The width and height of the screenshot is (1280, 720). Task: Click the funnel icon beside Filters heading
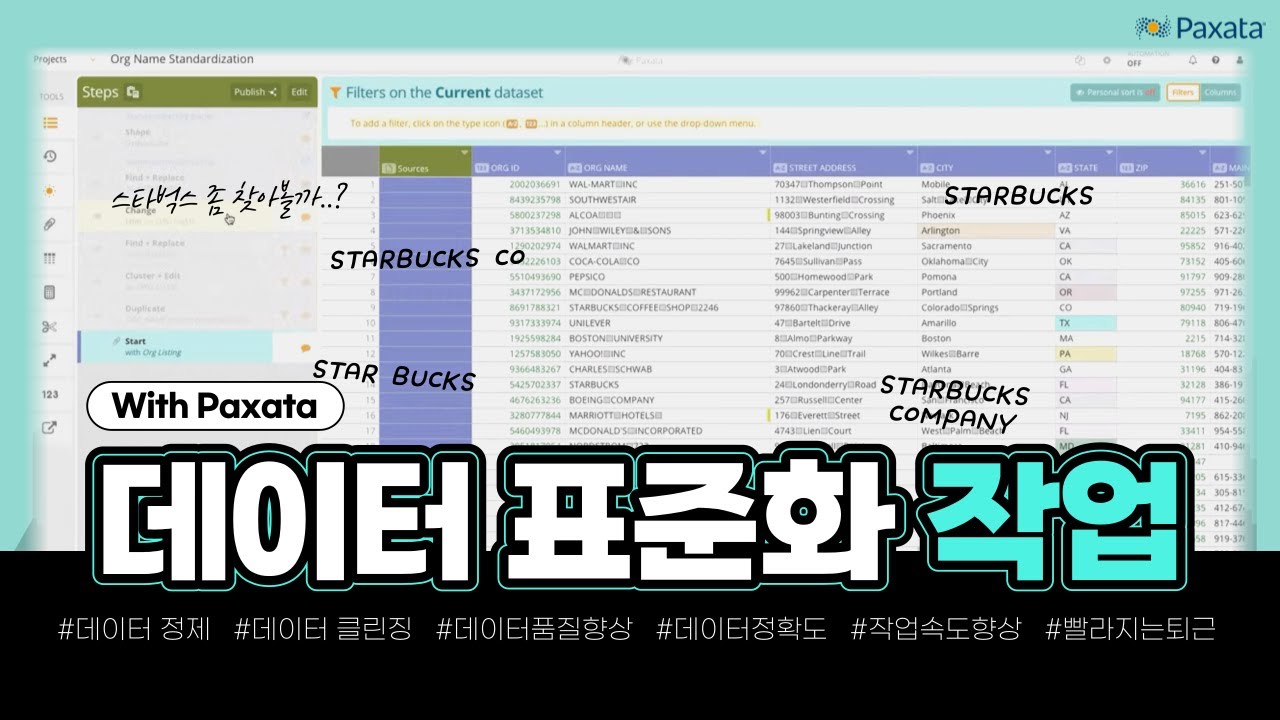click(x=336, y=92)
